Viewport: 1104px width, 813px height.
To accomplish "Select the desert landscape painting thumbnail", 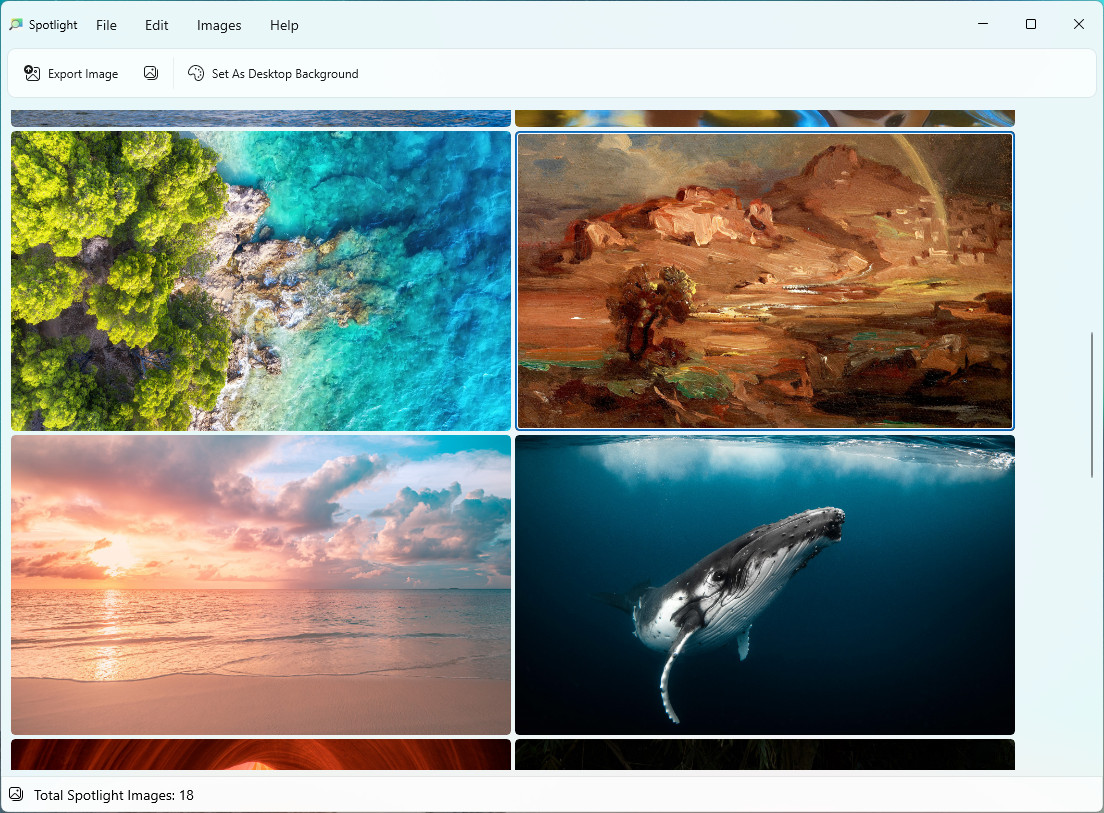I will (x=765, y=281).
